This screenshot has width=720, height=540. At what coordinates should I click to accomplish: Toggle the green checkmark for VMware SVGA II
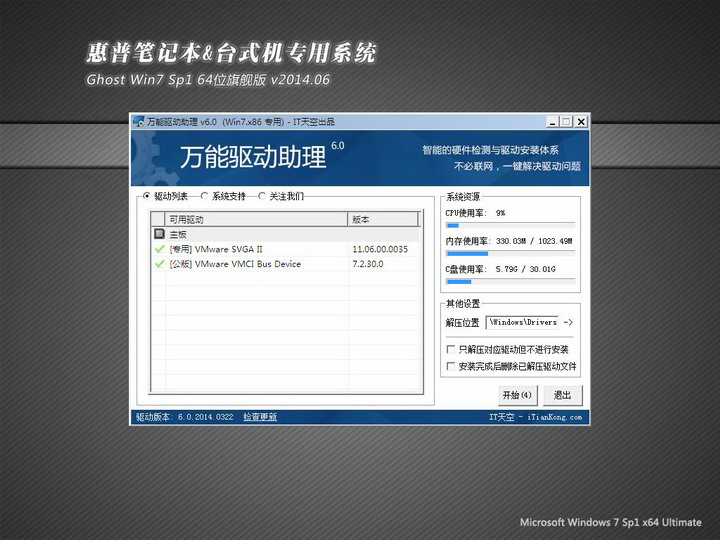pos(159,248)
